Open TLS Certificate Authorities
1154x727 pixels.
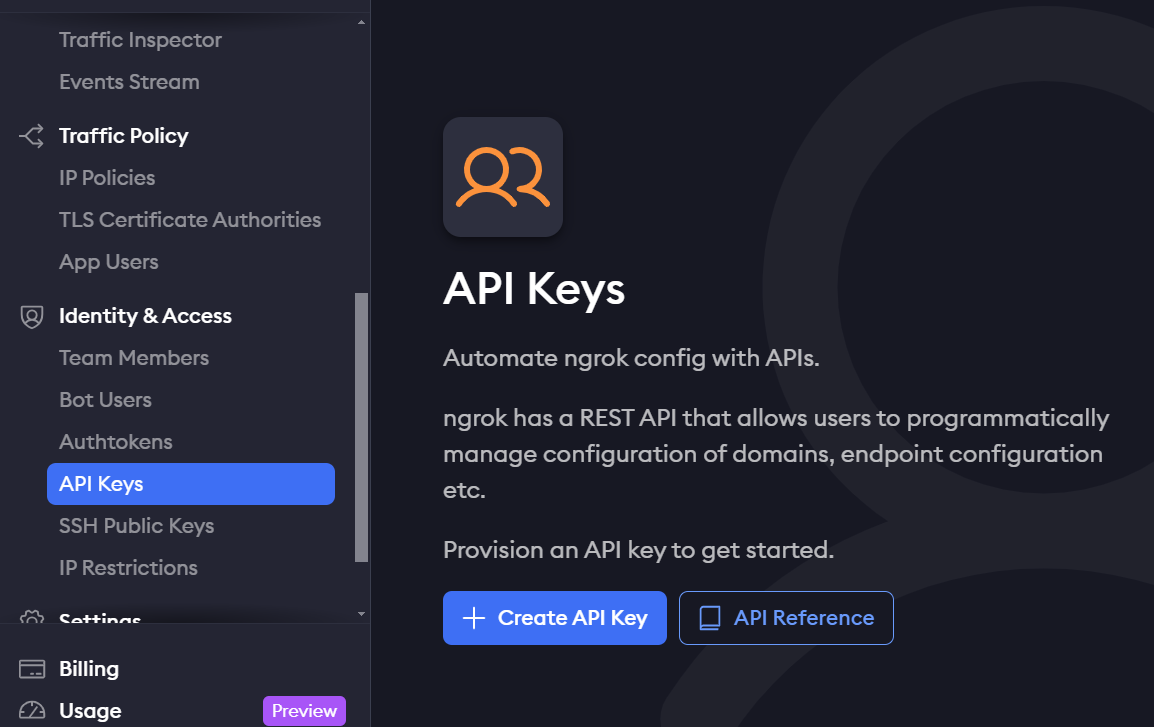tap(190, 219)
